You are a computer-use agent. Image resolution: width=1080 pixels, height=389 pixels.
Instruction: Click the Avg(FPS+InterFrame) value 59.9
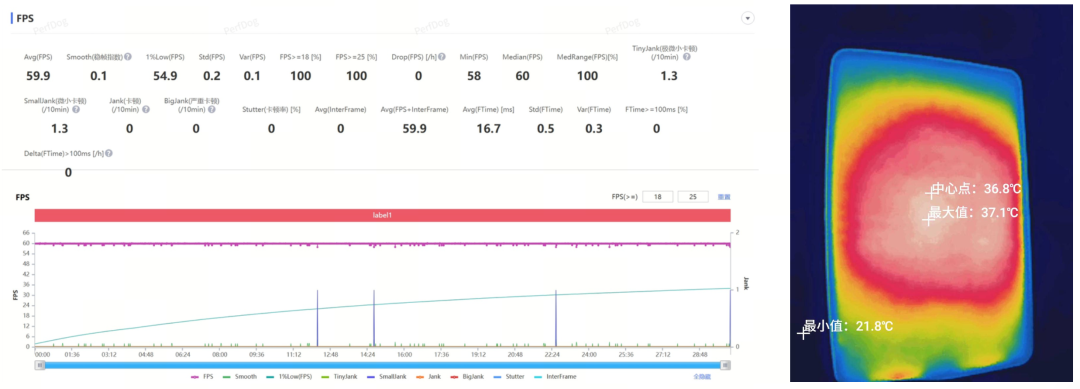415,129
